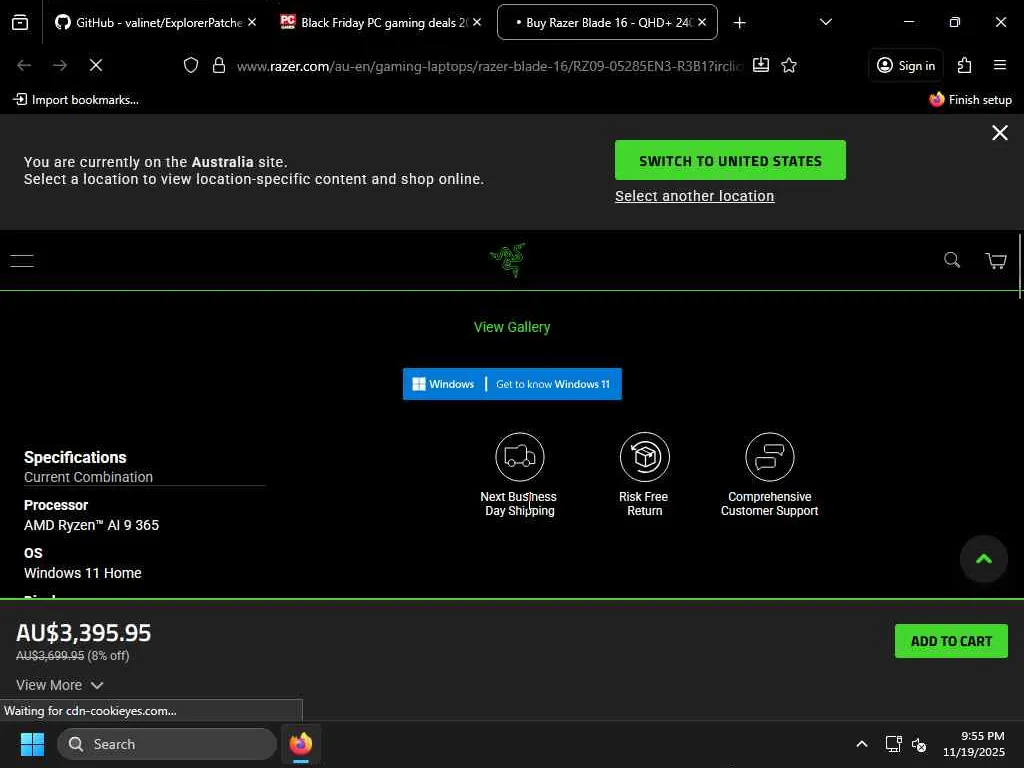1024x768 pixels.
Task: Add the Razer Blade 16 to cart
Action: 951,641
